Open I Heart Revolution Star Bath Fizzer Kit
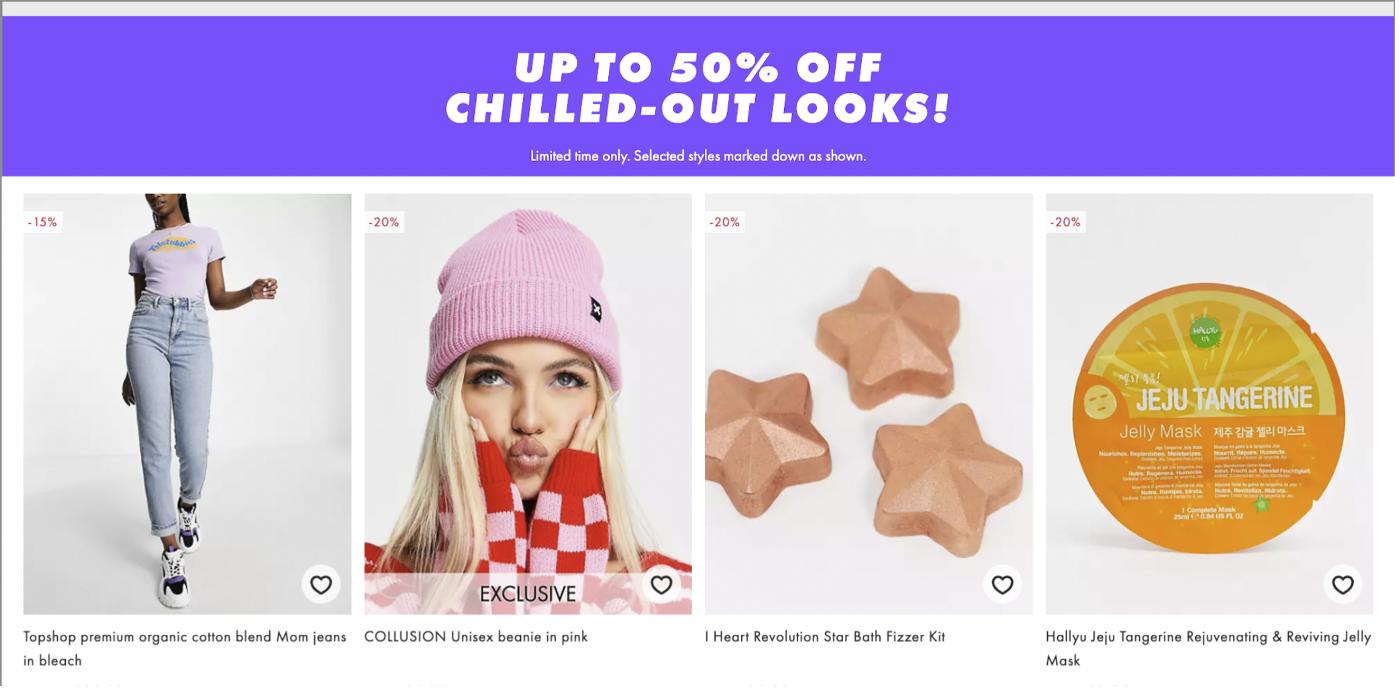This screenshot has width=1400, height=691. coord(825,637)
